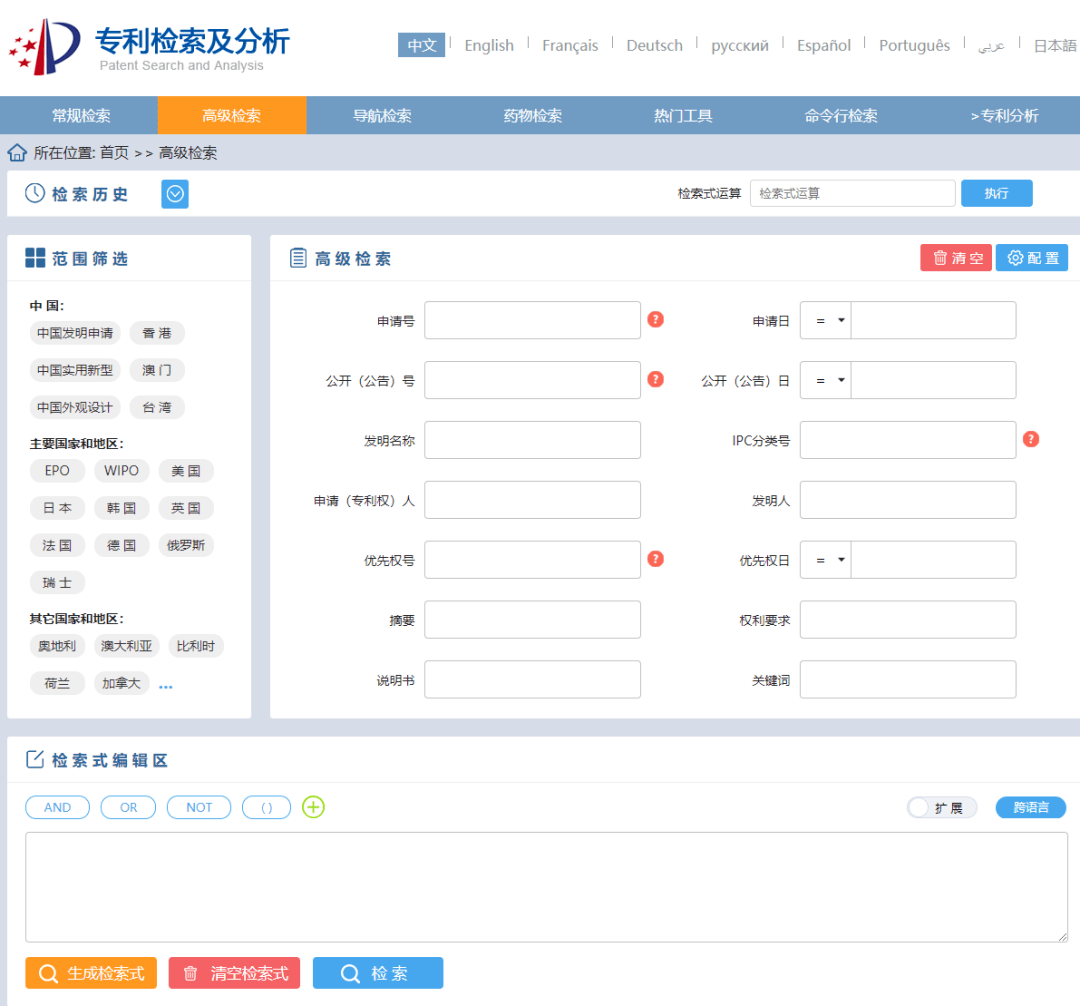This screenshot has height=1006, width=1080.
Task: Click the help icon beside 申请号 field
Action: tap(655, 320)
